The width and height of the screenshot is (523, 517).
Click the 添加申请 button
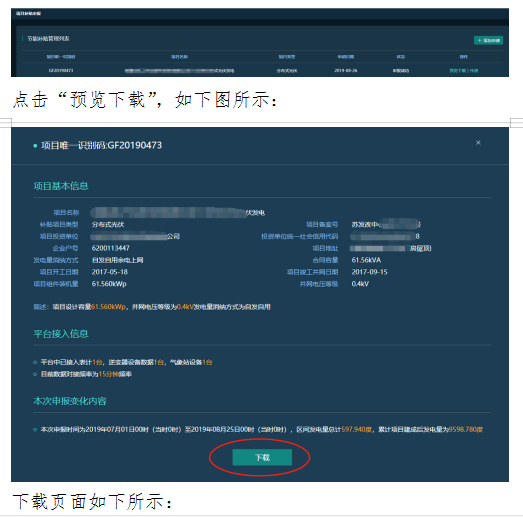click(x=488, y=40)
